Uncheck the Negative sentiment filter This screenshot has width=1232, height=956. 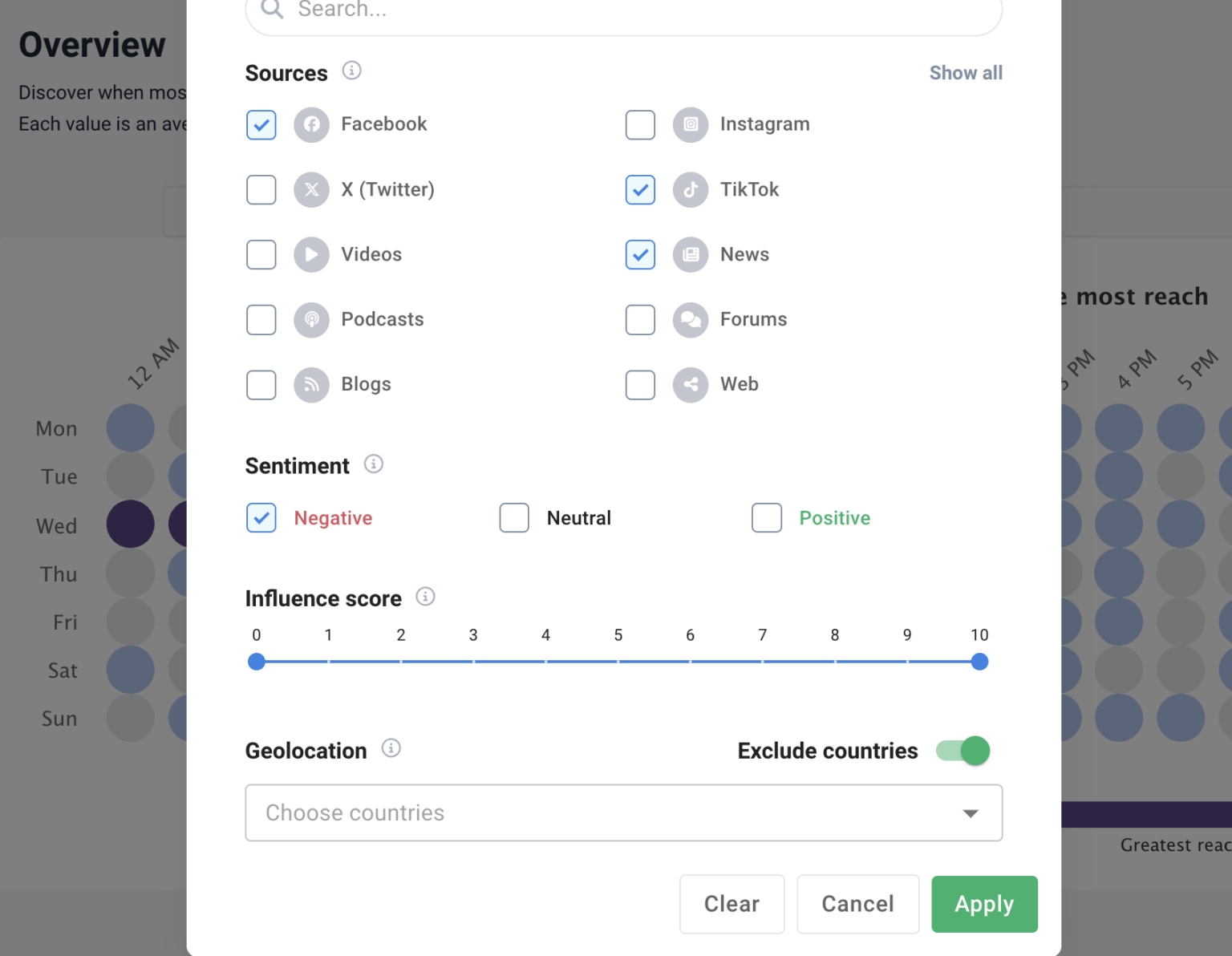(261, 517)
